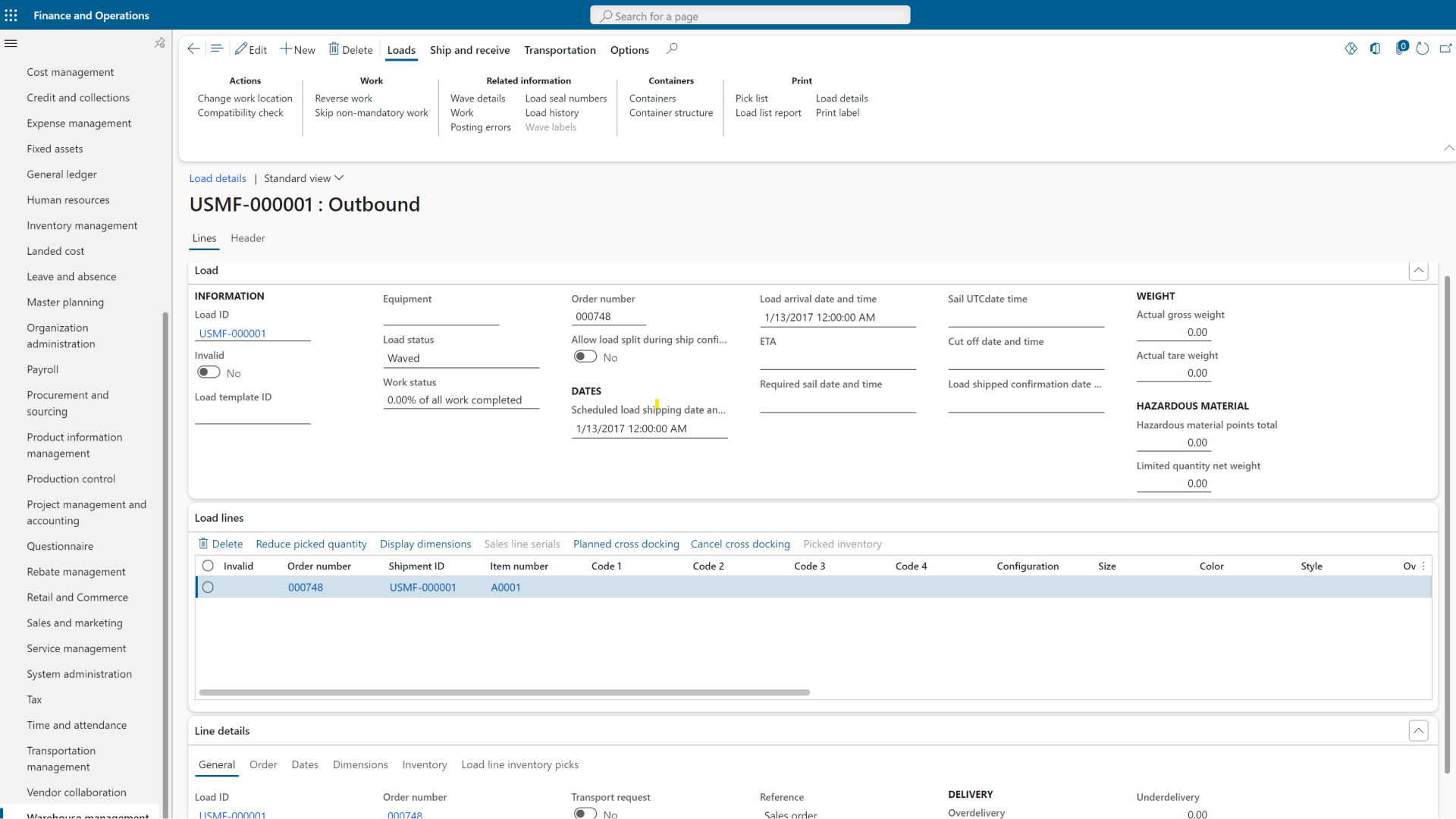This screenshot has height=819, width=1456.
Task: Unpin the navigation pane using the pin icon
Action: [160, 43]
